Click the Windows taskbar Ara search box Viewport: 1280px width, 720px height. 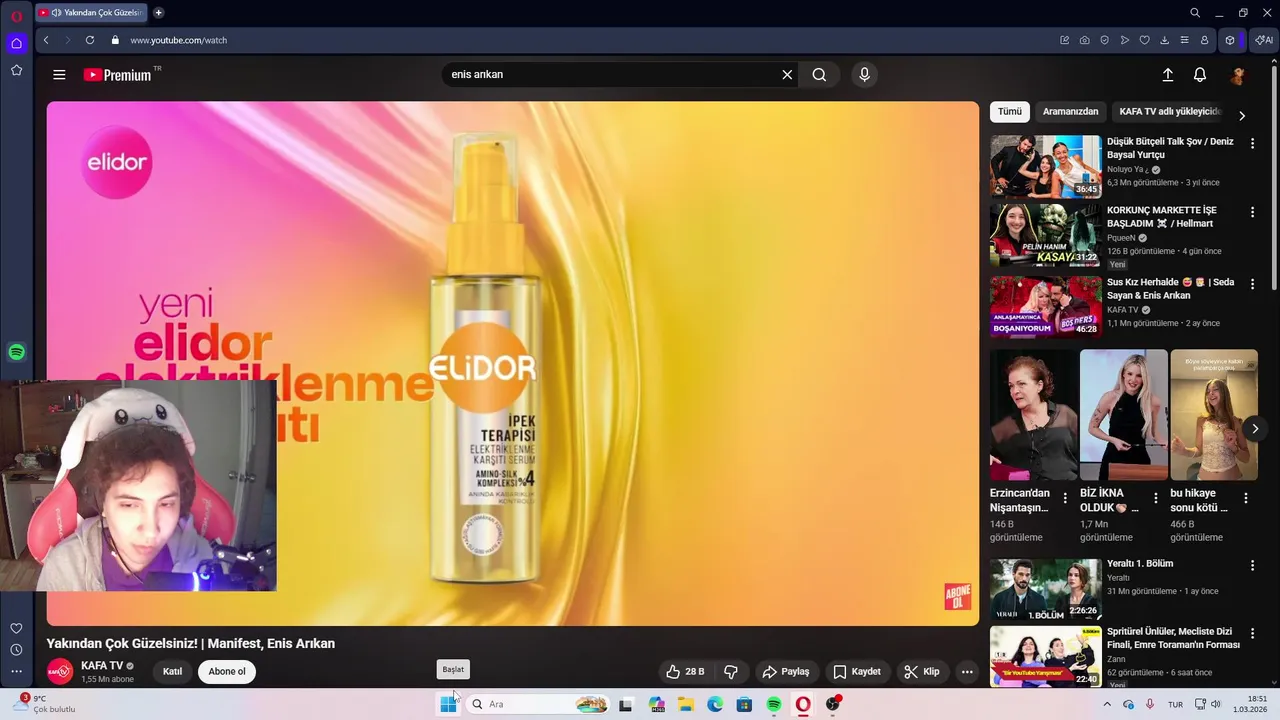(539, 705)
